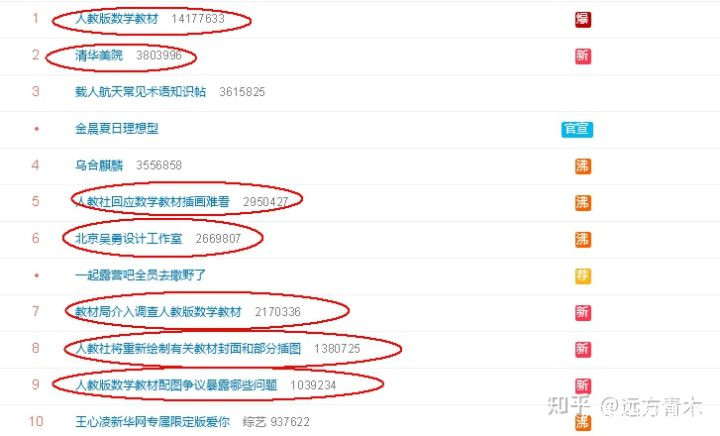Click the 沸 badge for 北京吴勇设计工作室
720x436 pixels.
(583, 239)
